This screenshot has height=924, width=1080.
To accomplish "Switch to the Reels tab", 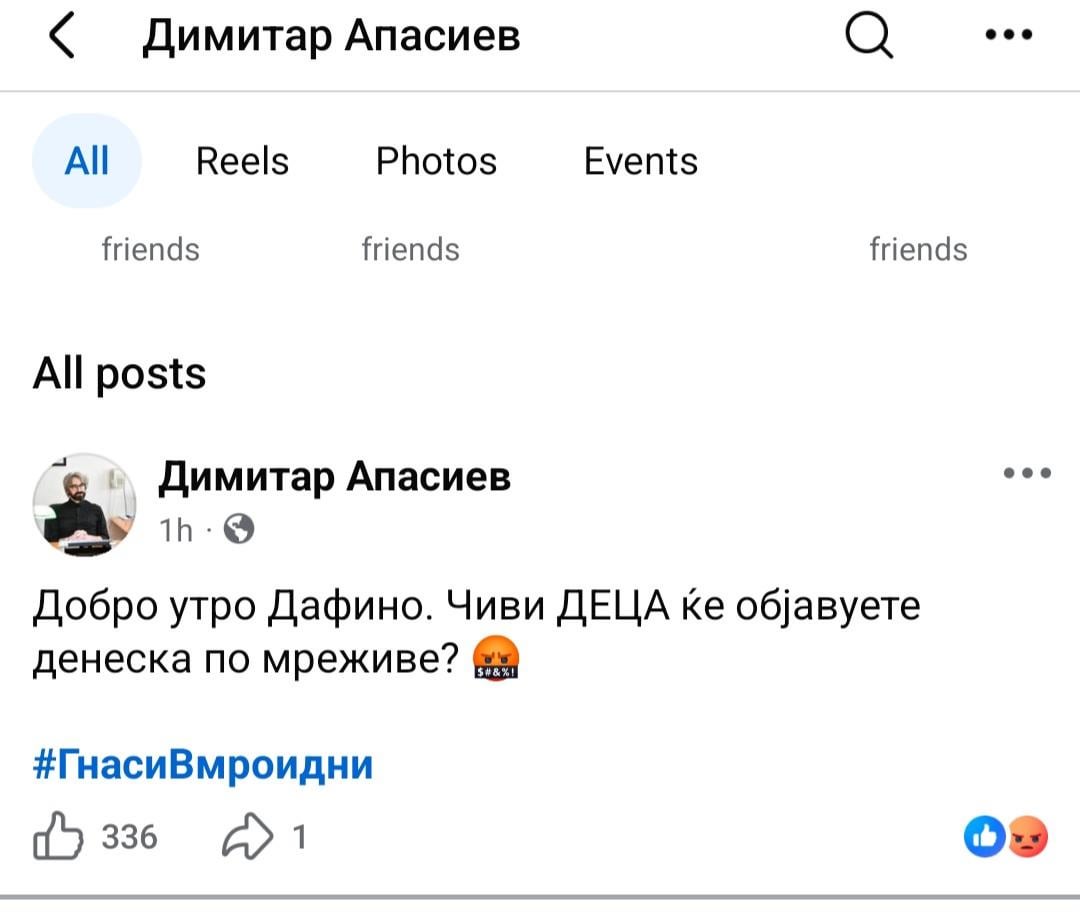I will [x=242, y=161].
